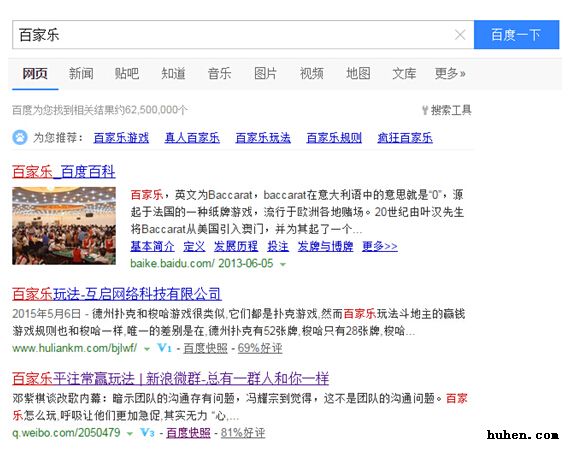Open the 音乐 tab
569x449 pixels.
[219, 74]
